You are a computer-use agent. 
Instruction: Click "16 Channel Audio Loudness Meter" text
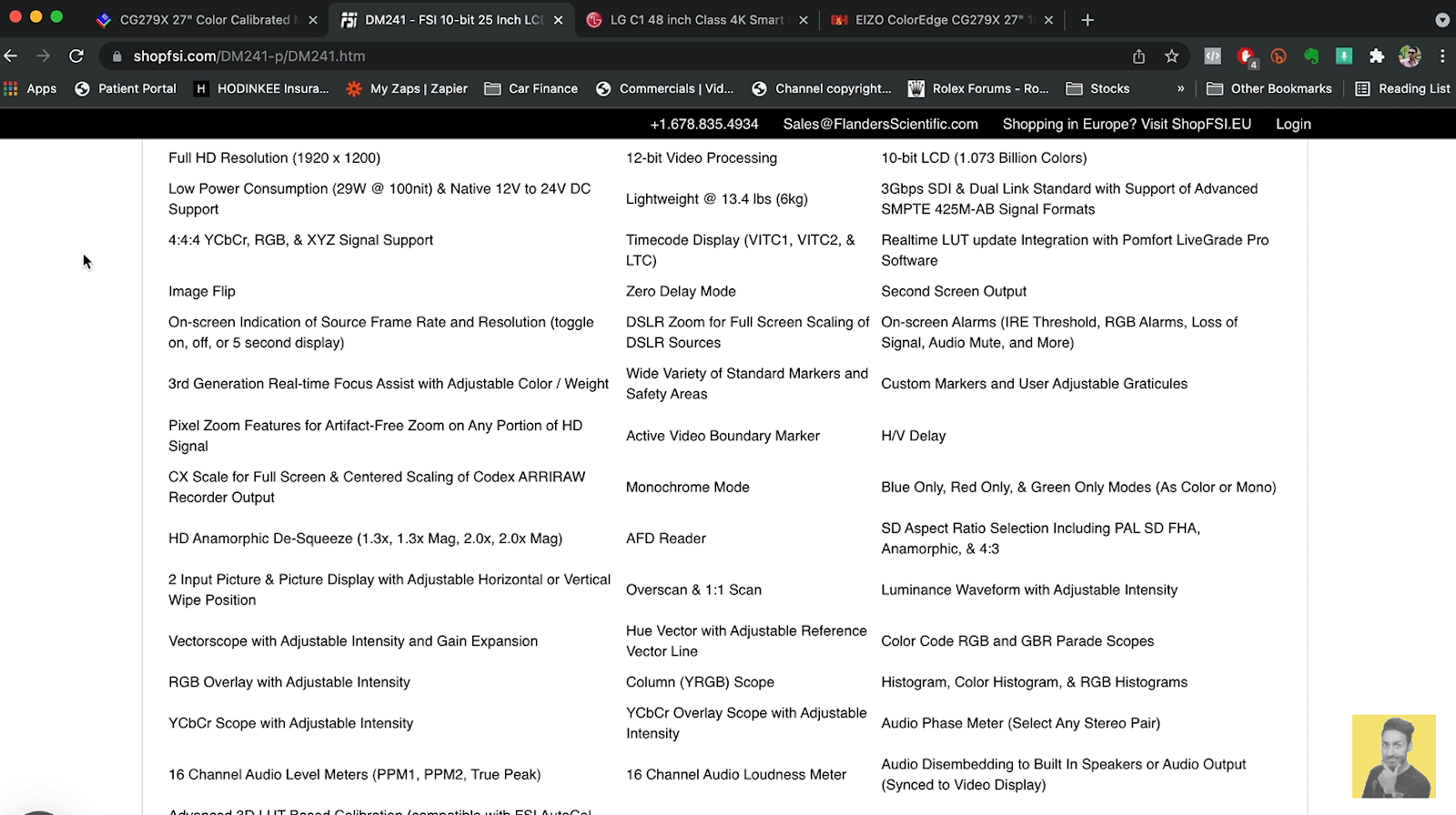coord(736,775)
